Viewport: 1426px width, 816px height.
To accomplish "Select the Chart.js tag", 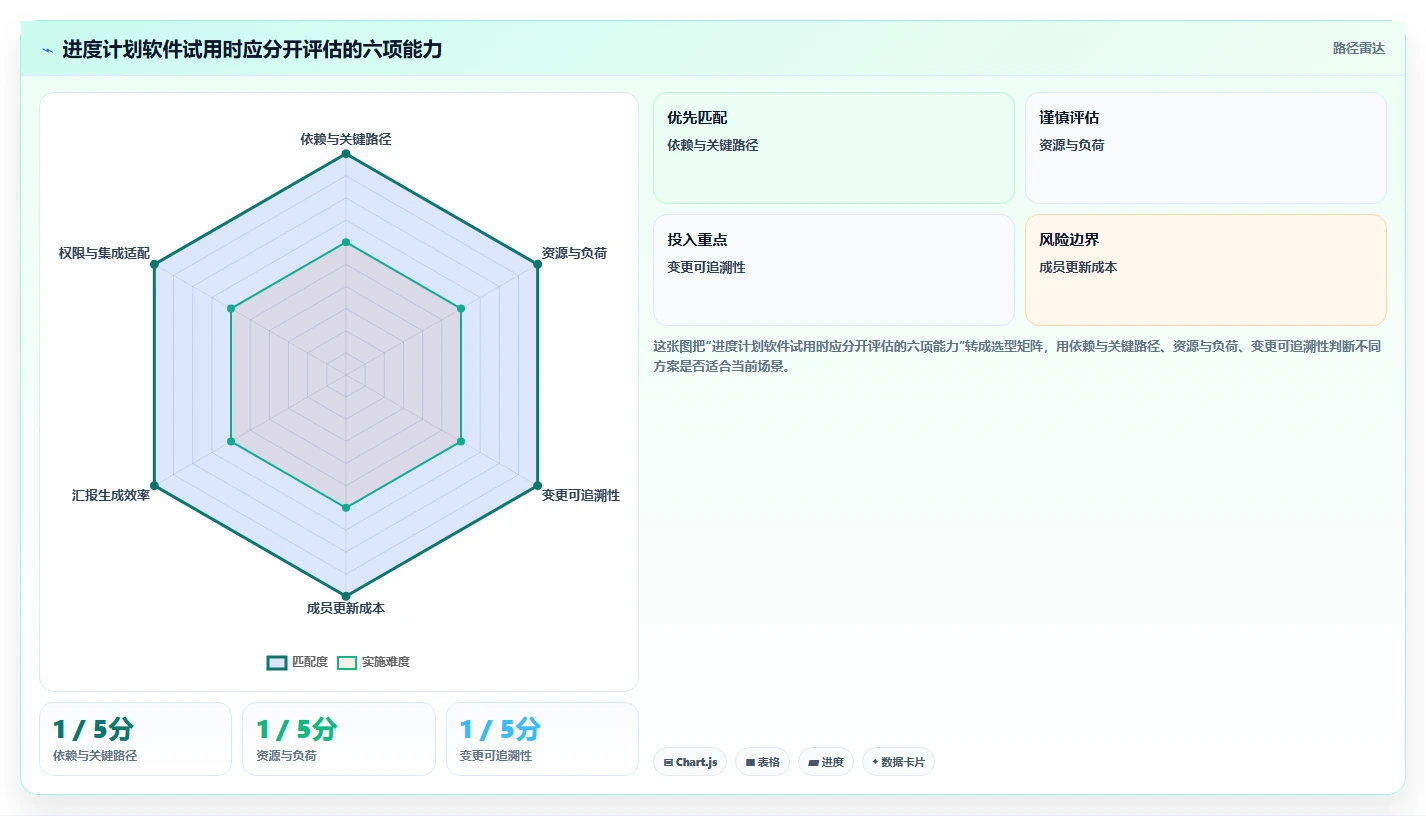I will coord(690,762).
